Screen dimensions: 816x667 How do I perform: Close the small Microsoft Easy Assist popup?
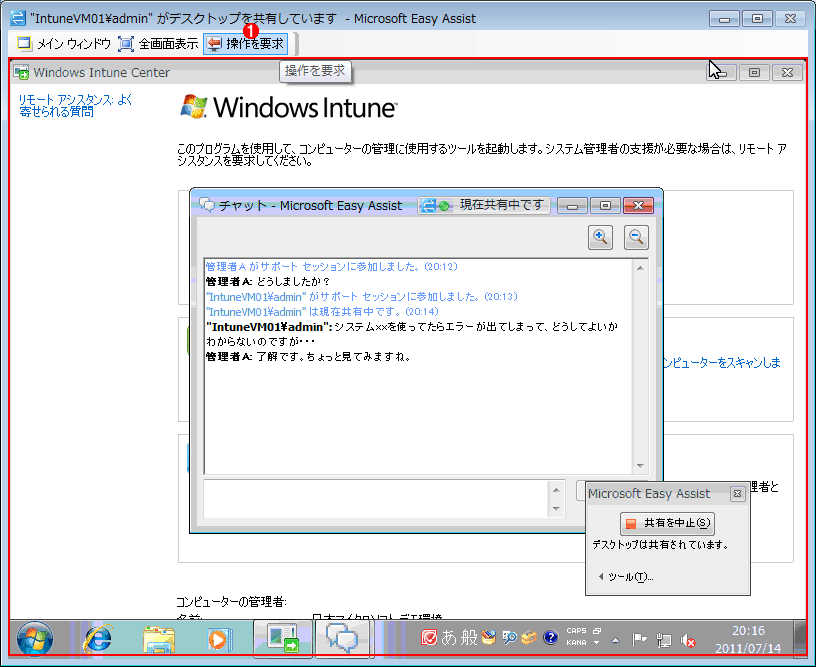pos(737,493)
